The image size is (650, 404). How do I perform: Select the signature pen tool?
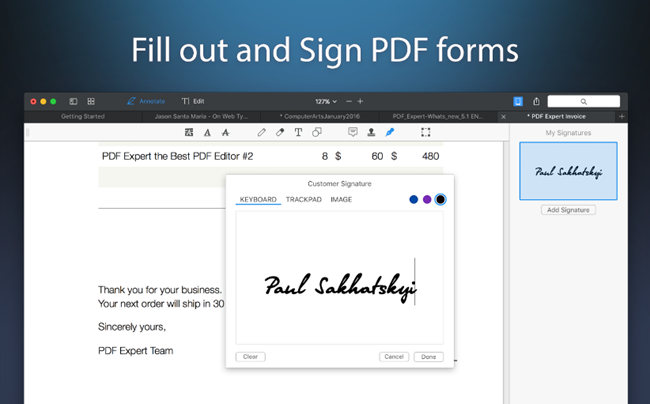point(390,132)
